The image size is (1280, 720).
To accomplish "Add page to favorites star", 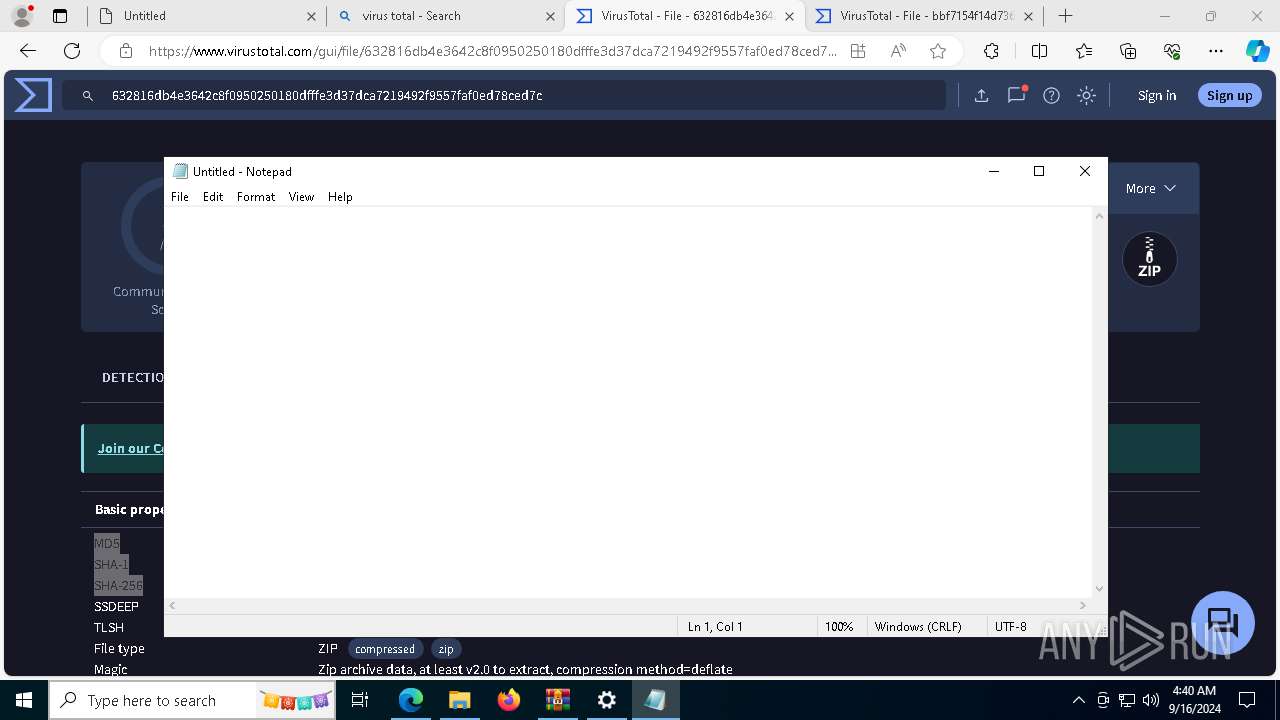I will [937, 51].
